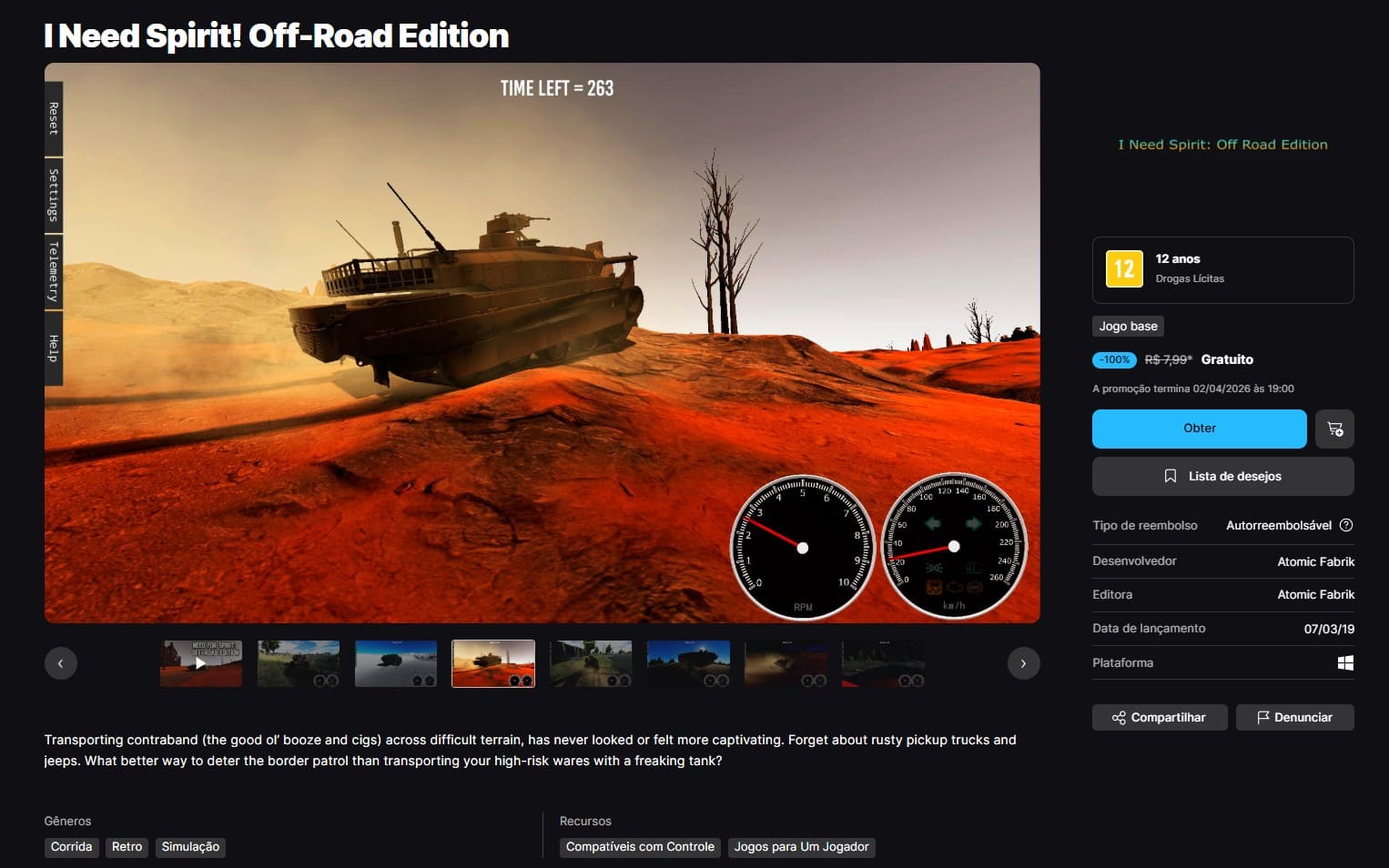Click the Windows platform icon
Viewport: 1389px width, 868px height.
(x=1345, y=663)
